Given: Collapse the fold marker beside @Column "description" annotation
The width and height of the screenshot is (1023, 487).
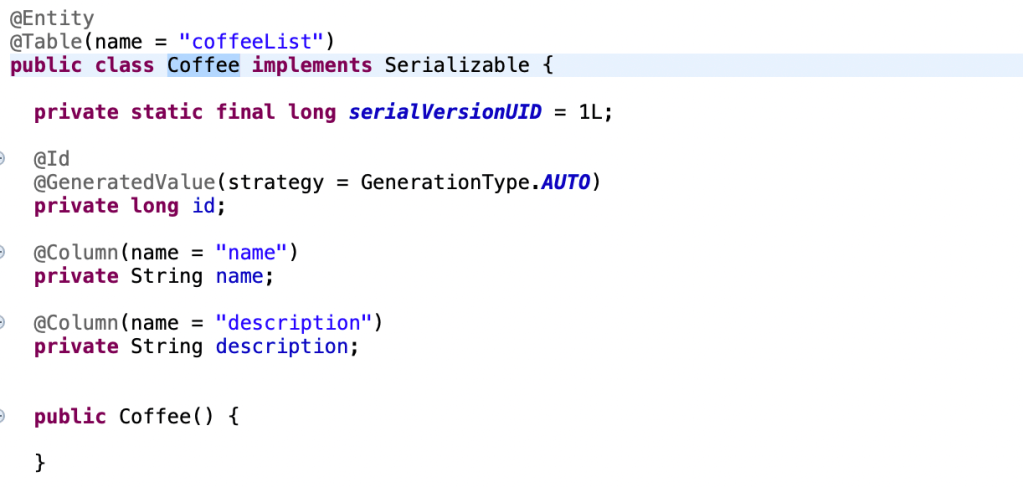Looking at the screenshot, I should click(3, 323).
